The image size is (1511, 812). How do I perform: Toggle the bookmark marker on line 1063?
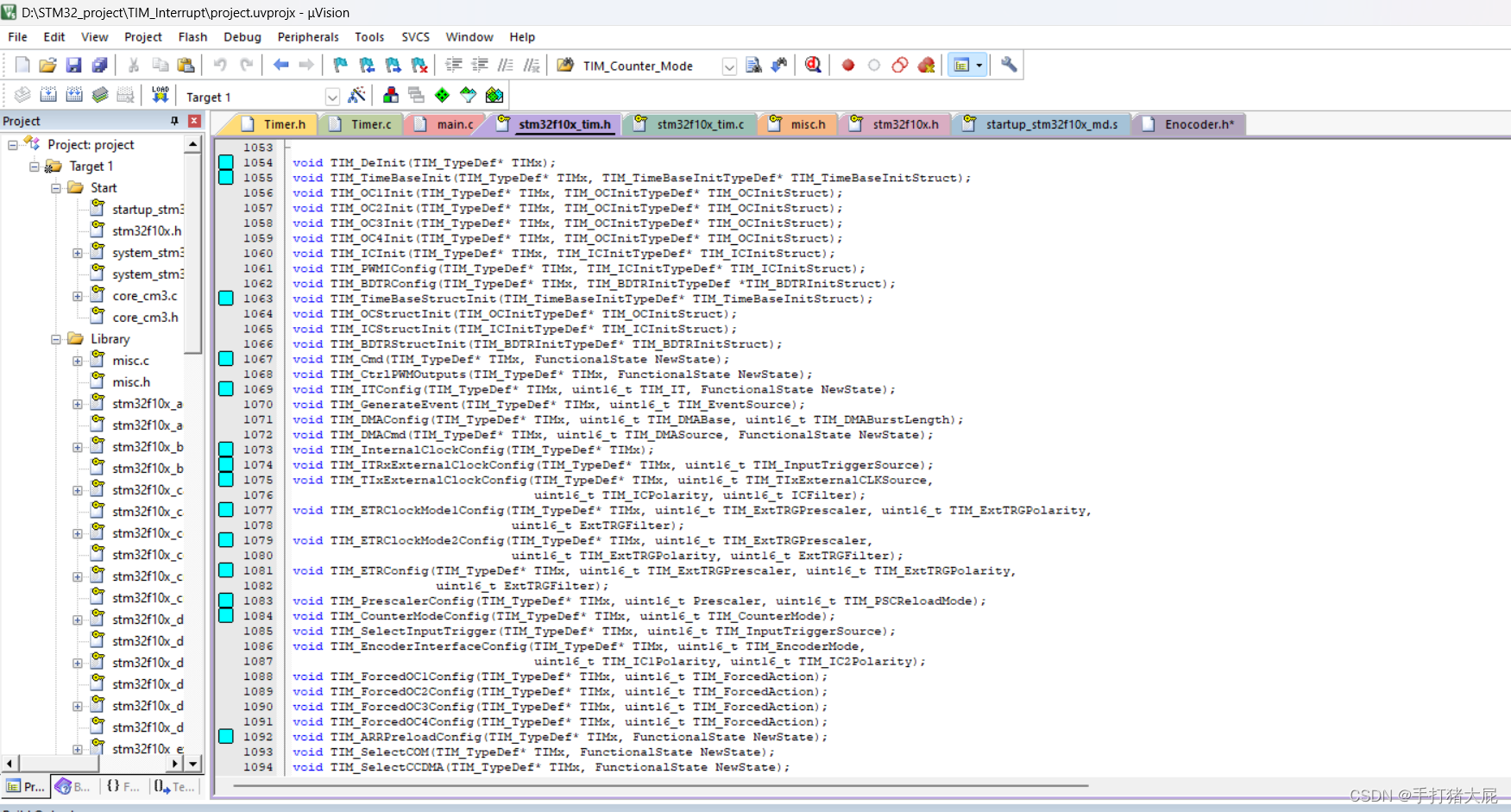click(226, 299)
